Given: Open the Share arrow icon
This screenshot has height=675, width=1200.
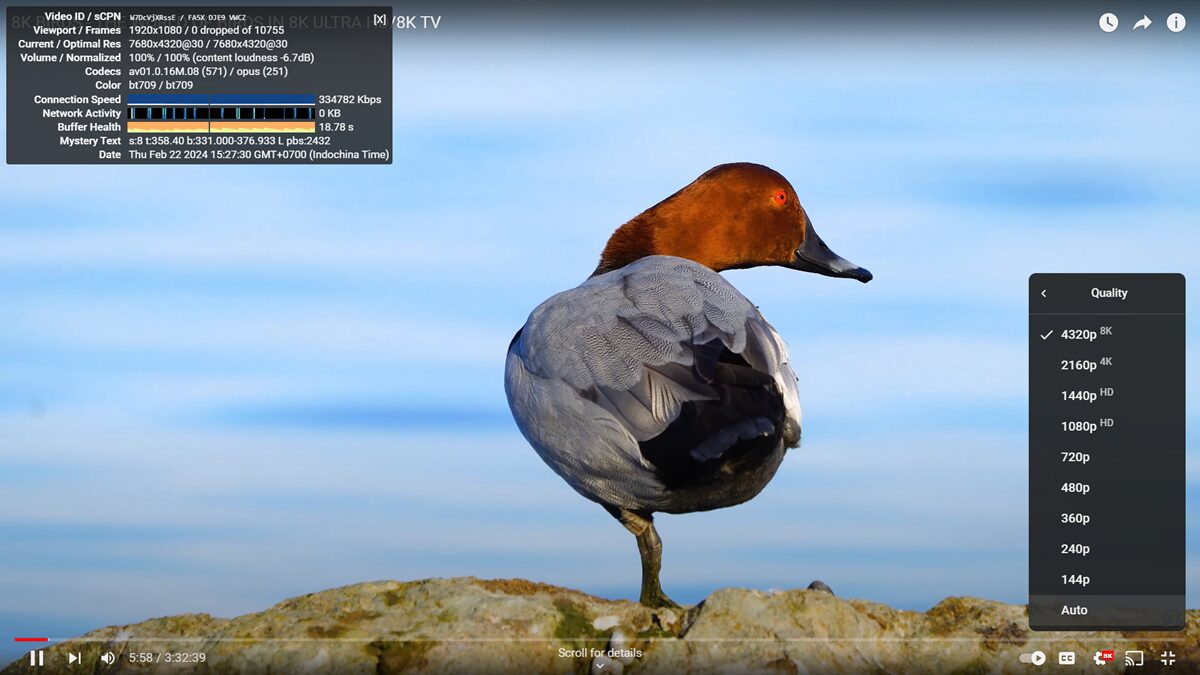Looking at the screenshot, I should click(1142, 22).
